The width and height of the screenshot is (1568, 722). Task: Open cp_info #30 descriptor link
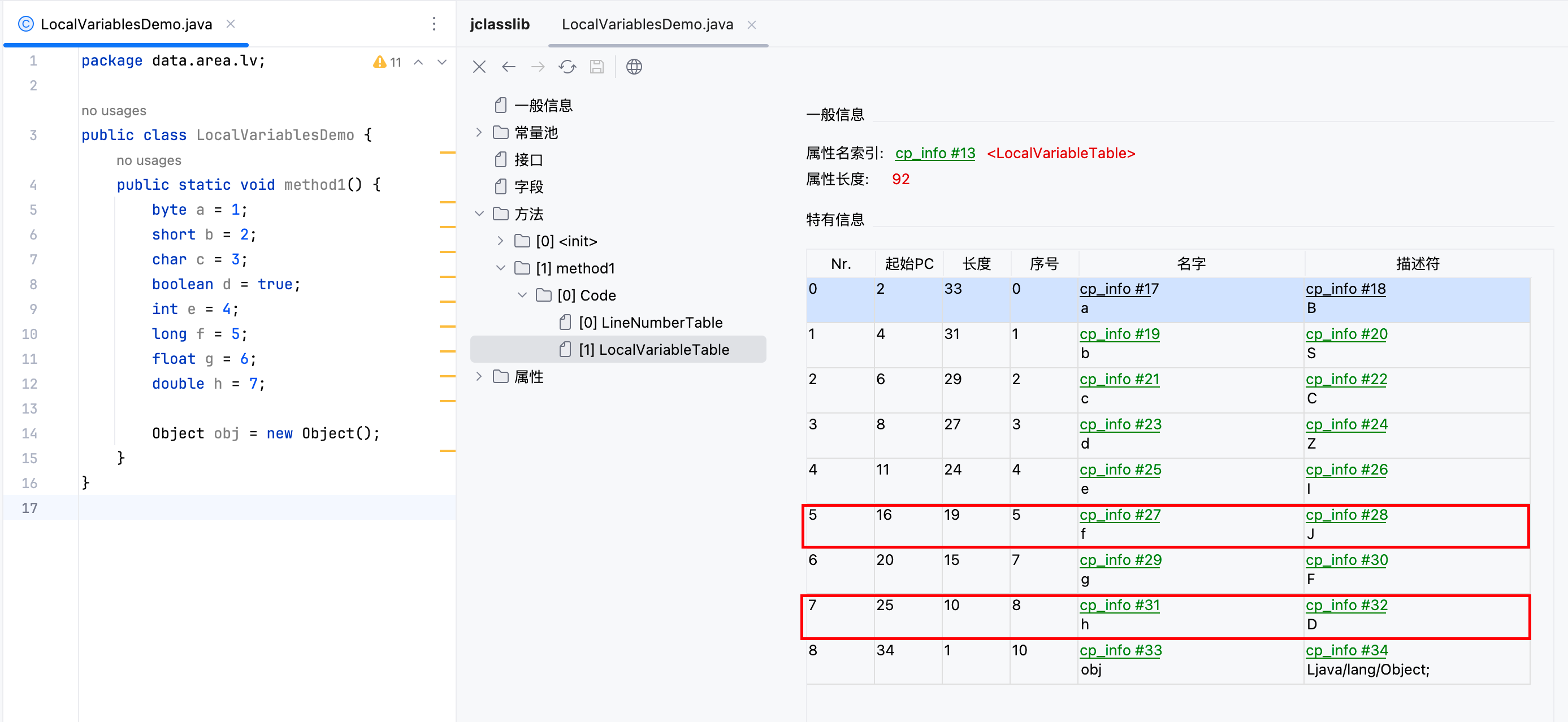point(1346,560)
